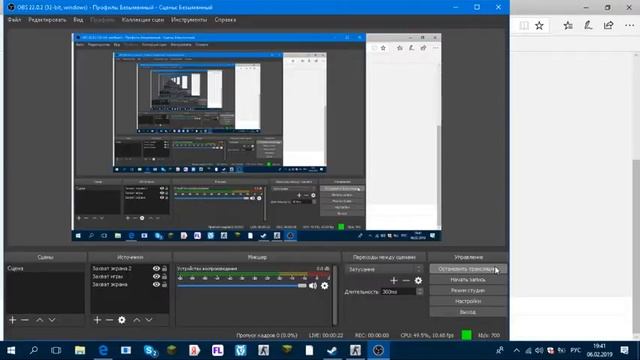Viewport: 640px width, 360px height.
Task: Click the mixer panel vertical scrollbar
Action: pos(335,295)
